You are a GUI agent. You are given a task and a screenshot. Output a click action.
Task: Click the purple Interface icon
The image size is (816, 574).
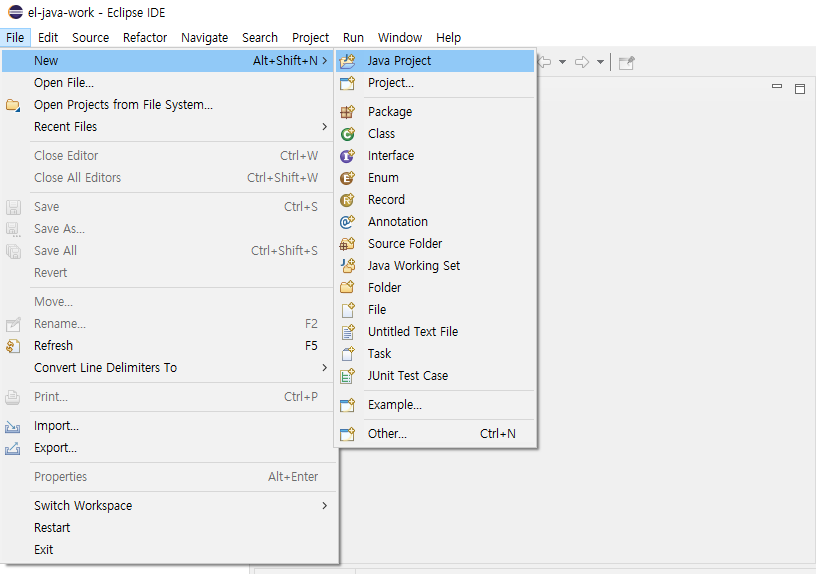pyautogui.click(x=347, y=156)
